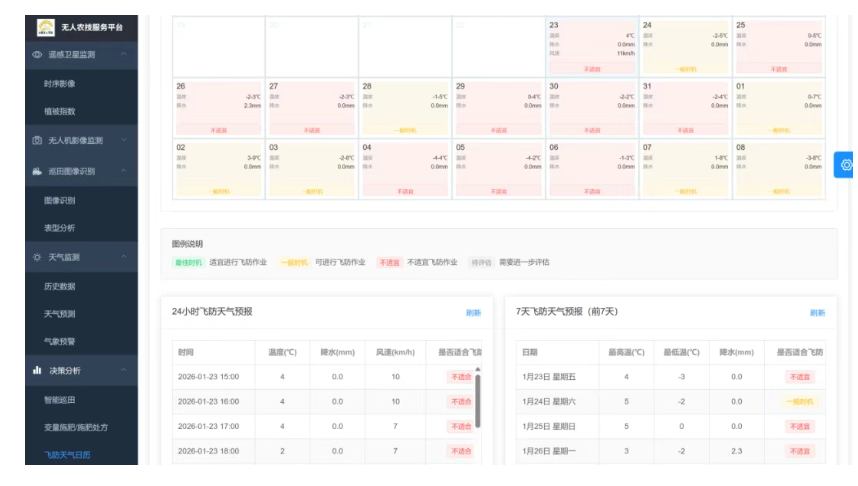Select 历史数据 in the sidebar
The width and height of the screenshot is (858, 486).
[x=60, y=286]
